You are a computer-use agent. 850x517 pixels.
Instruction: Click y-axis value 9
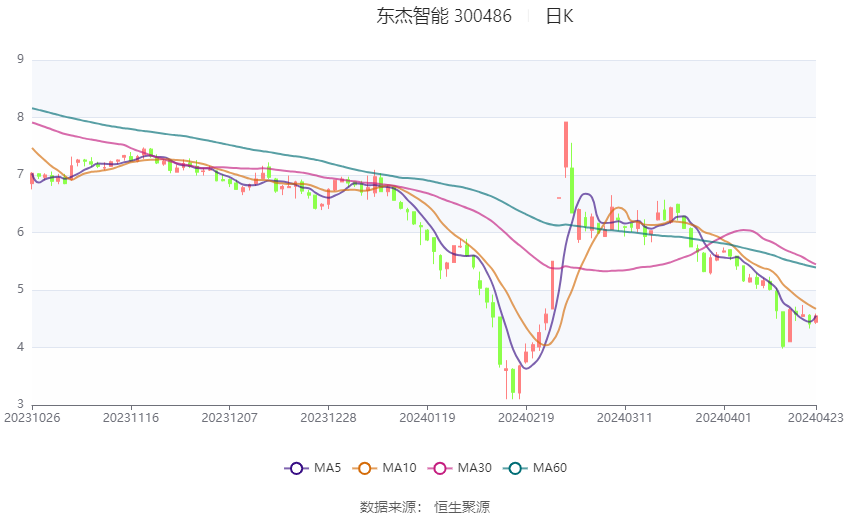[21, 59]
